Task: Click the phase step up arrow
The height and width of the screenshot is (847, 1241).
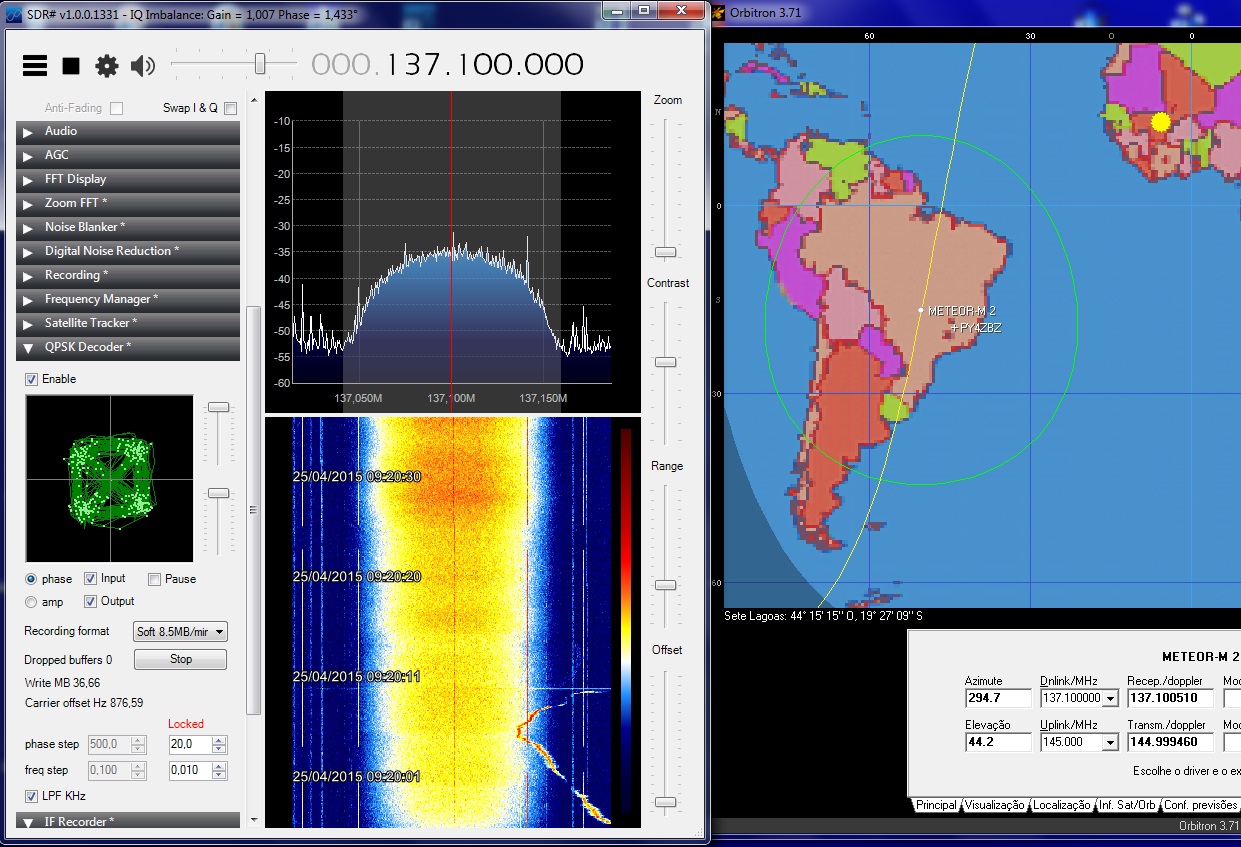Action: point(220,740)
